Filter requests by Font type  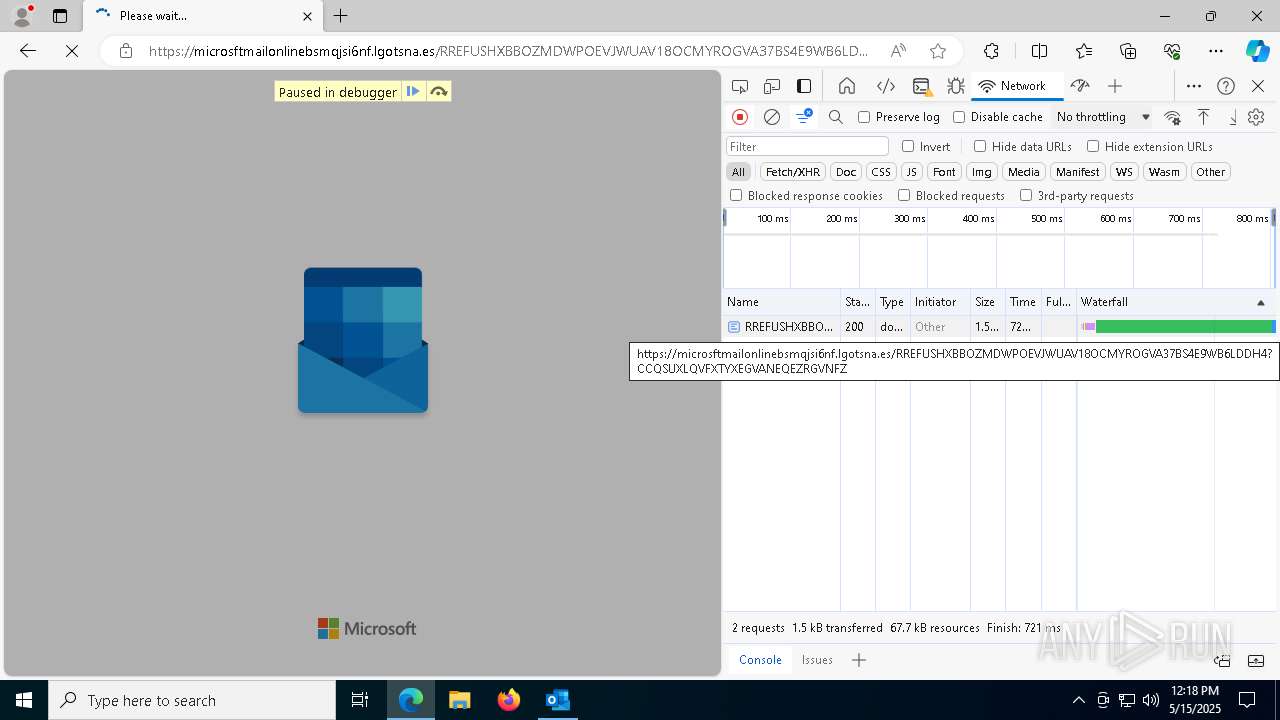(x=944, y=172)
